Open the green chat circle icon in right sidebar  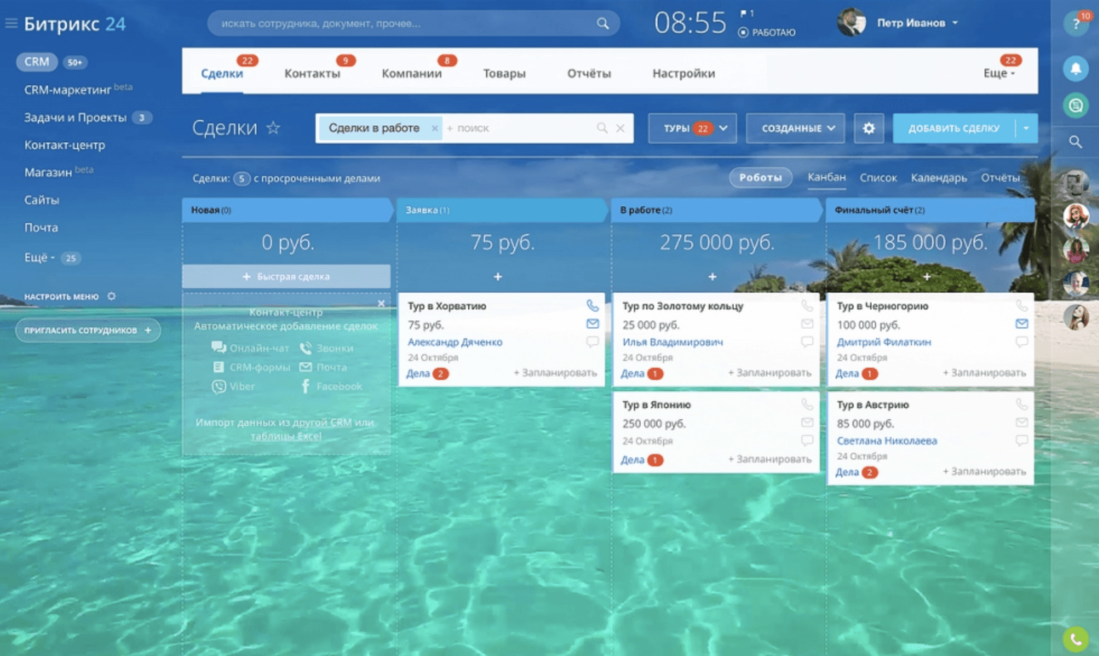point(1075,106)
